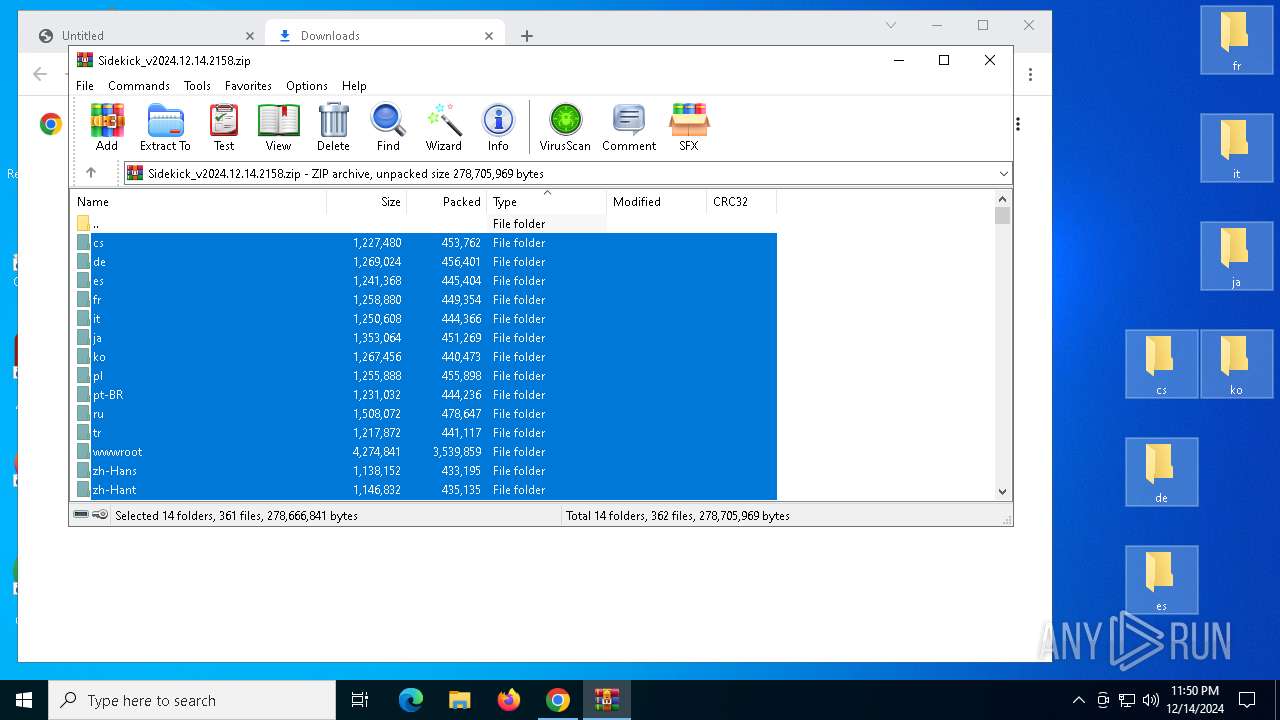Switch to the Untitled Chrome tab
The height and width of the screenshot is (720, 1280).
coord(145,35)
